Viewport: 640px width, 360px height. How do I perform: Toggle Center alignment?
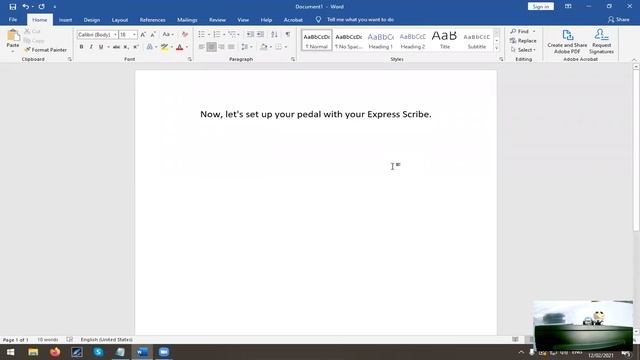[x=211, y=47]
